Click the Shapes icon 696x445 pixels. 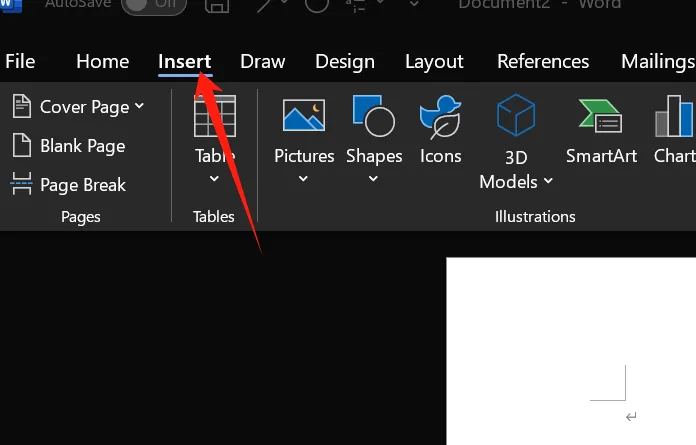coord(374,116)
